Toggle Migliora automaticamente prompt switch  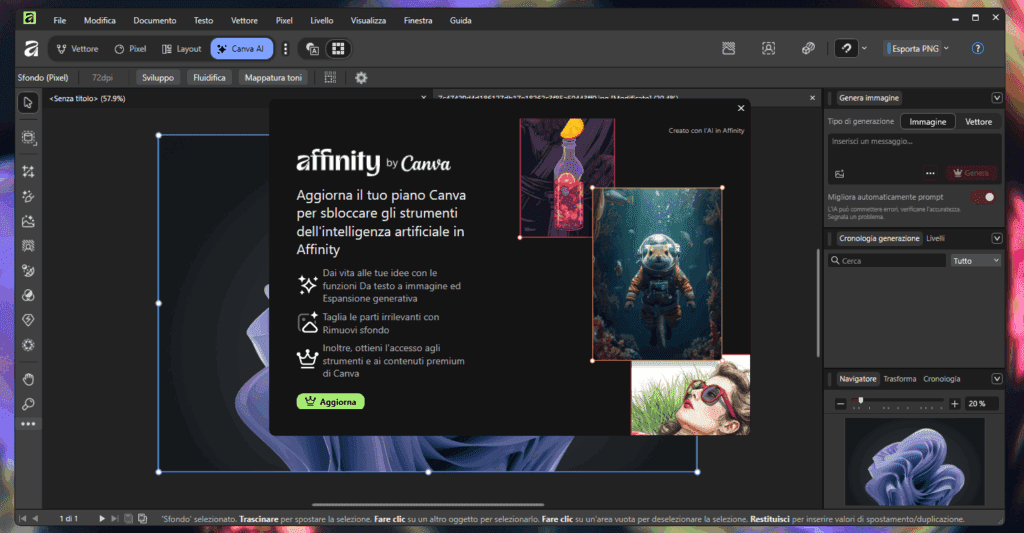[985, 197]
